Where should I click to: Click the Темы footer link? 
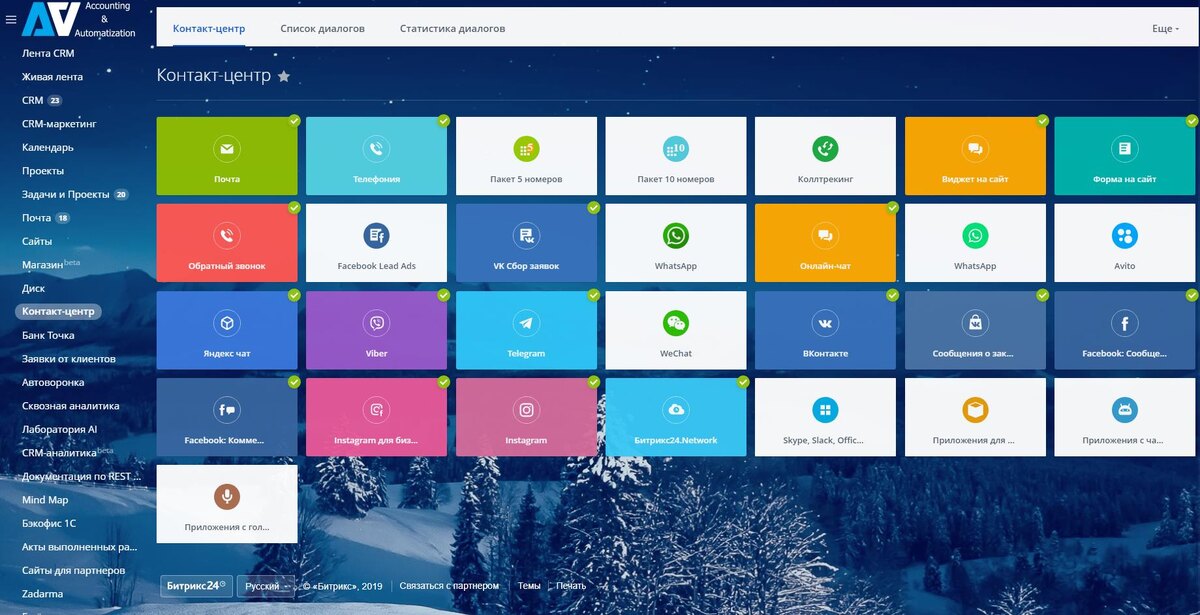click(529, 586)
